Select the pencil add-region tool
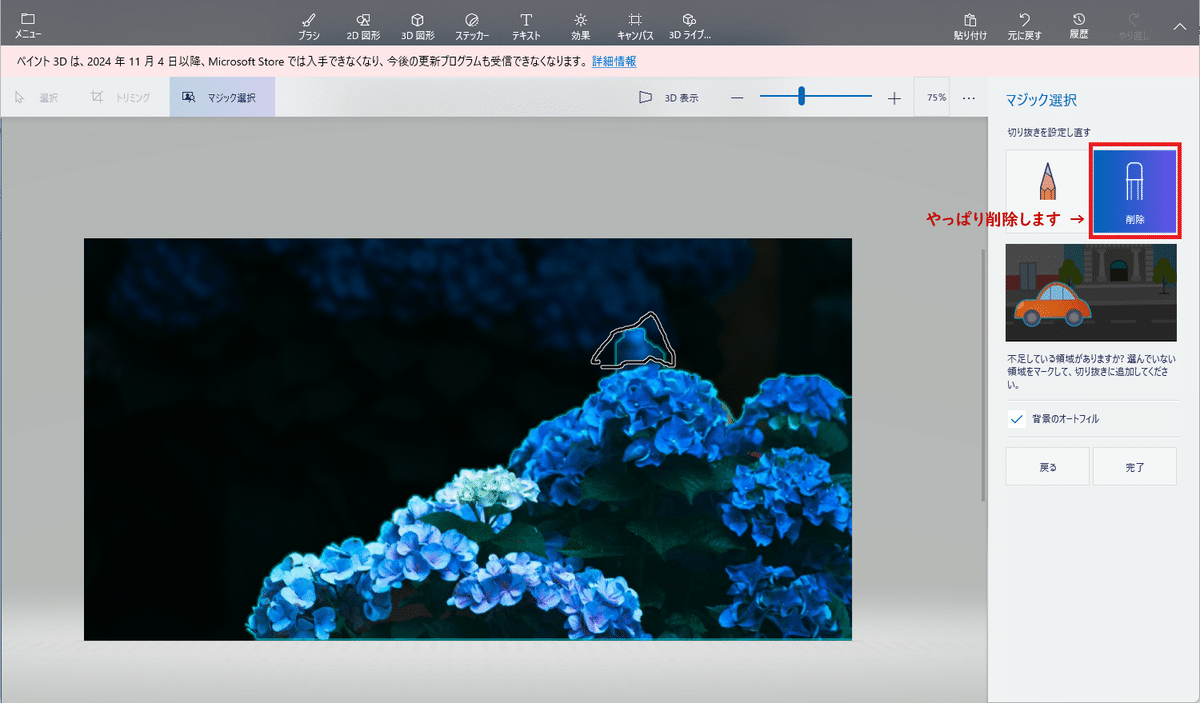This screenshot has width=1200, height=703. click(1047, 192)
